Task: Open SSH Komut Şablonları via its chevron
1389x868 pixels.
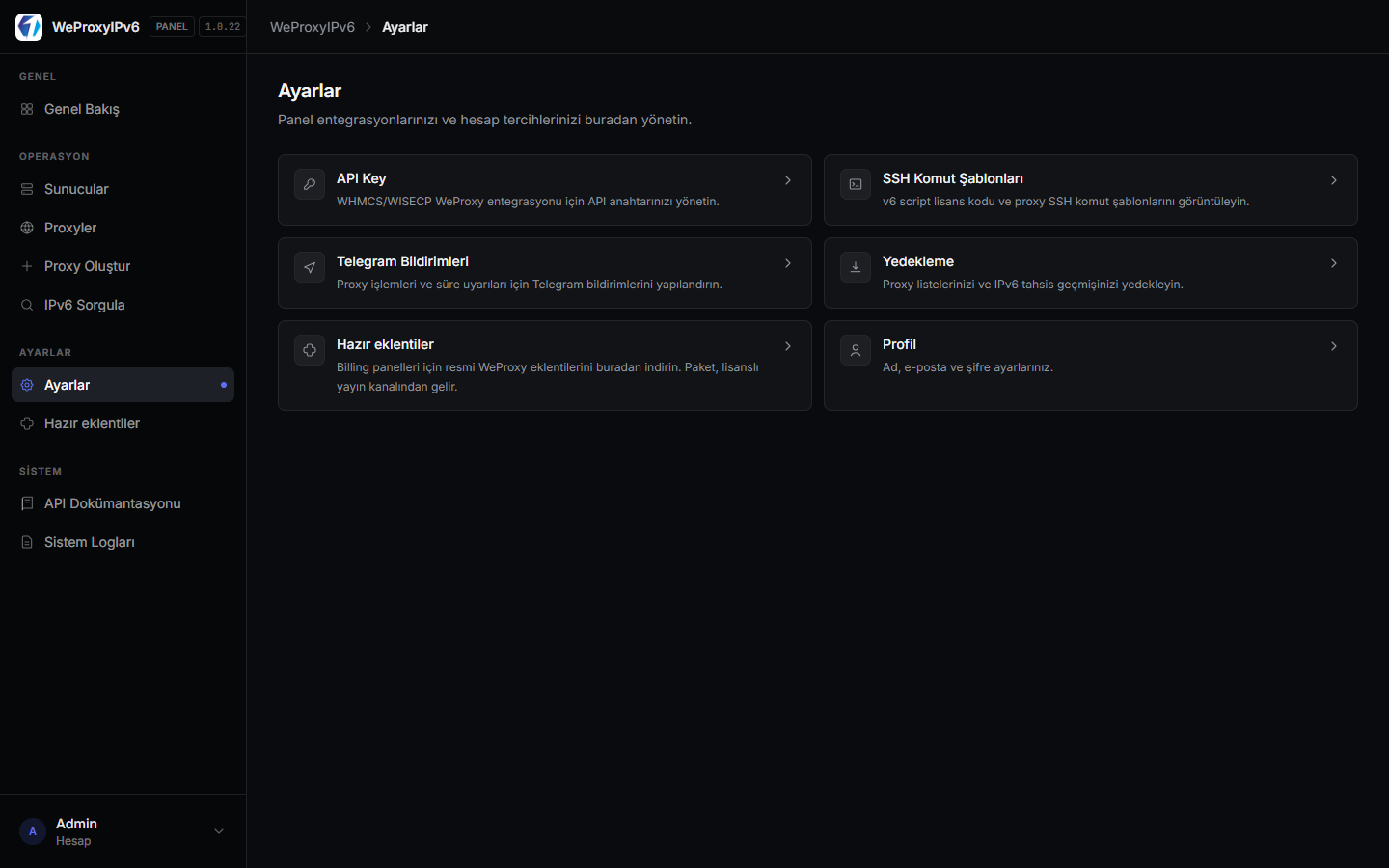Action: coord(1334,180)
